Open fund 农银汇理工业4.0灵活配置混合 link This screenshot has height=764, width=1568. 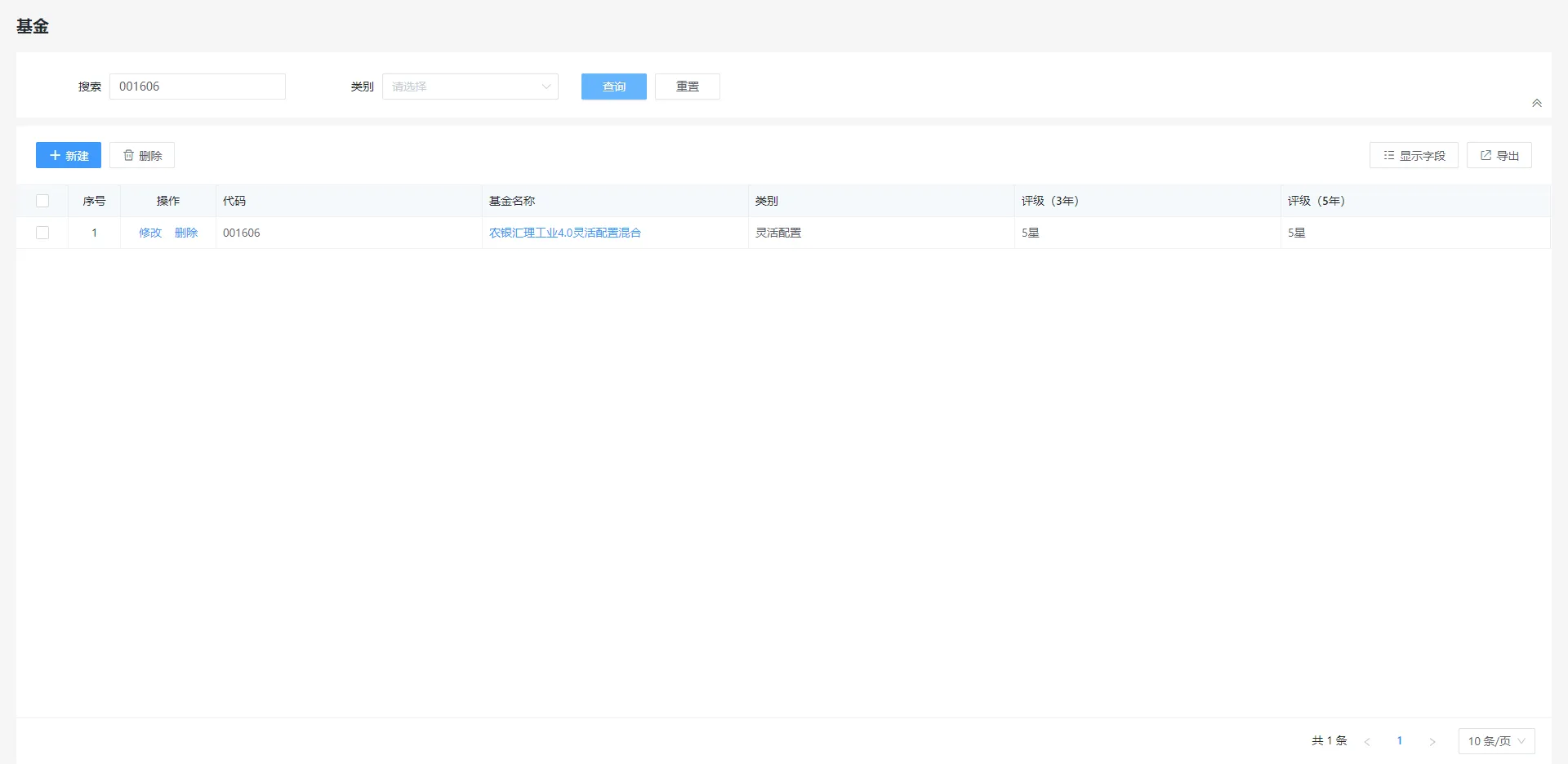[564, 233]
